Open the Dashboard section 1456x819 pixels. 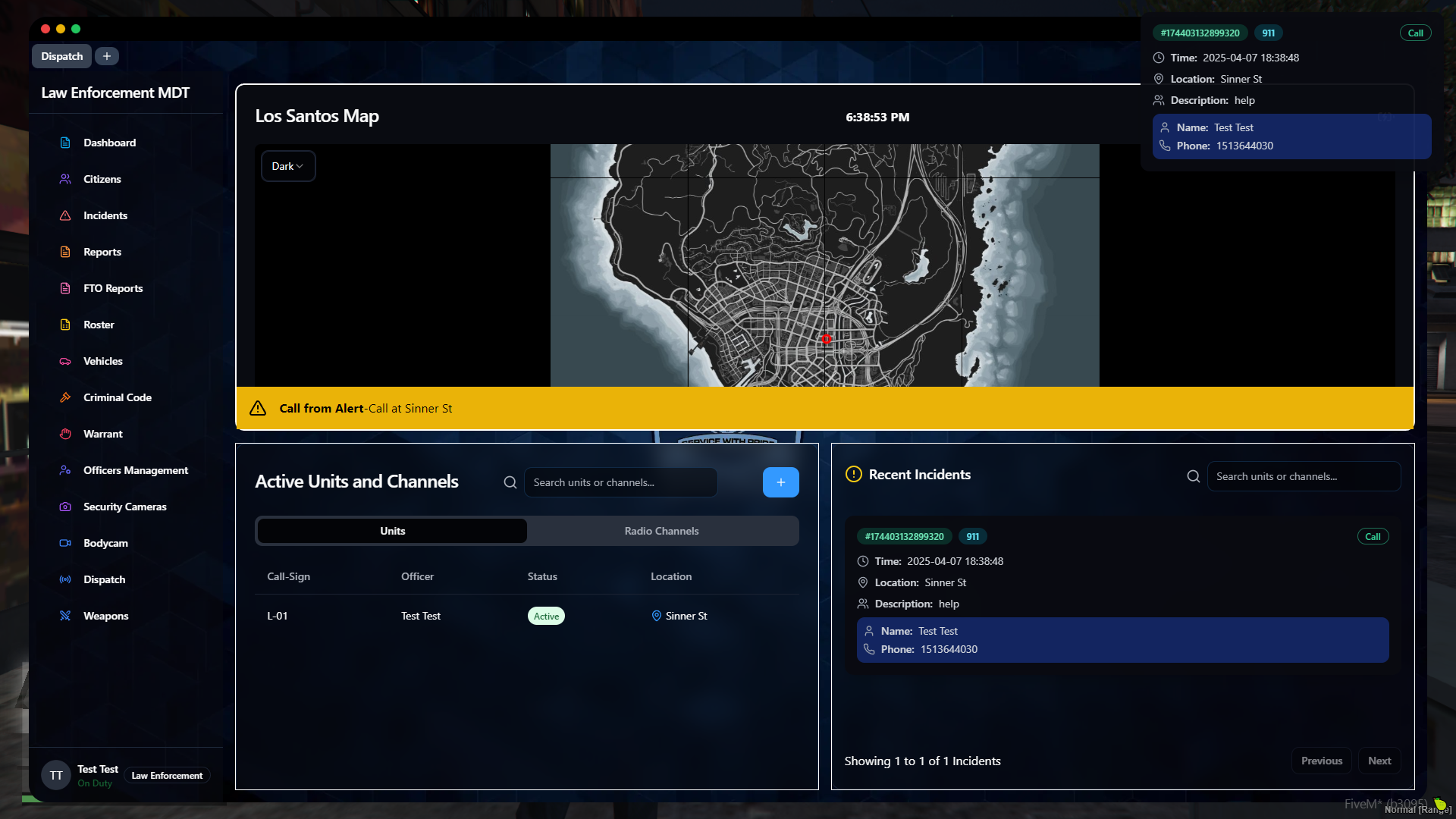tap(109, 143)
